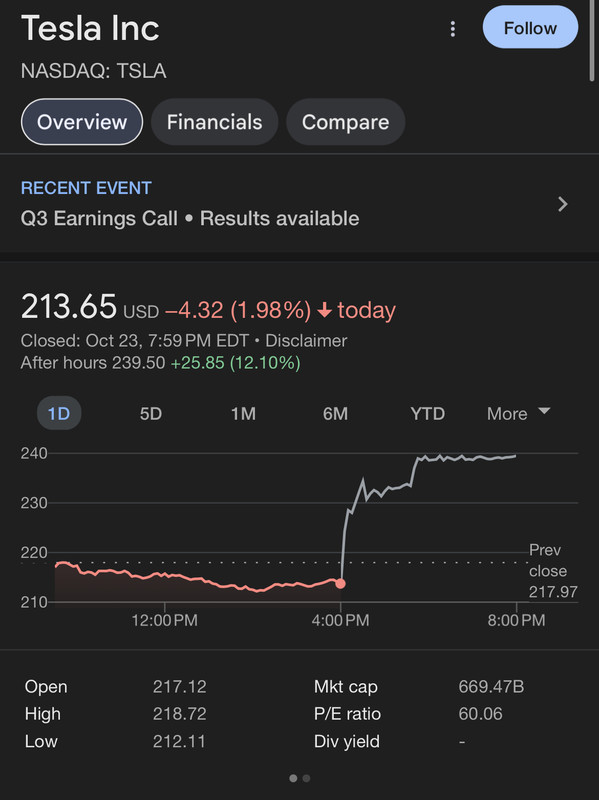This screenshot has width=599, height=800.
Task: Show the 6M chart range
Action: pyautogui.click(x=335, y=413)
